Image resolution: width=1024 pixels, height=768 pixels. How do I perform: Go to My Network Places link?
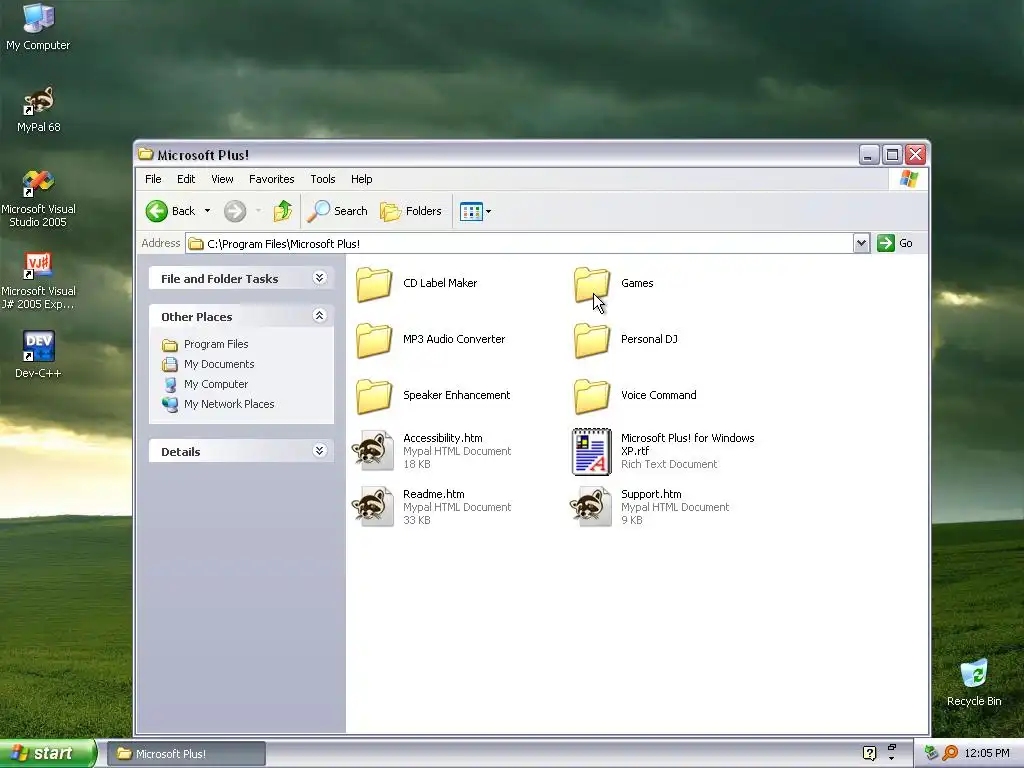coord(229,404)
